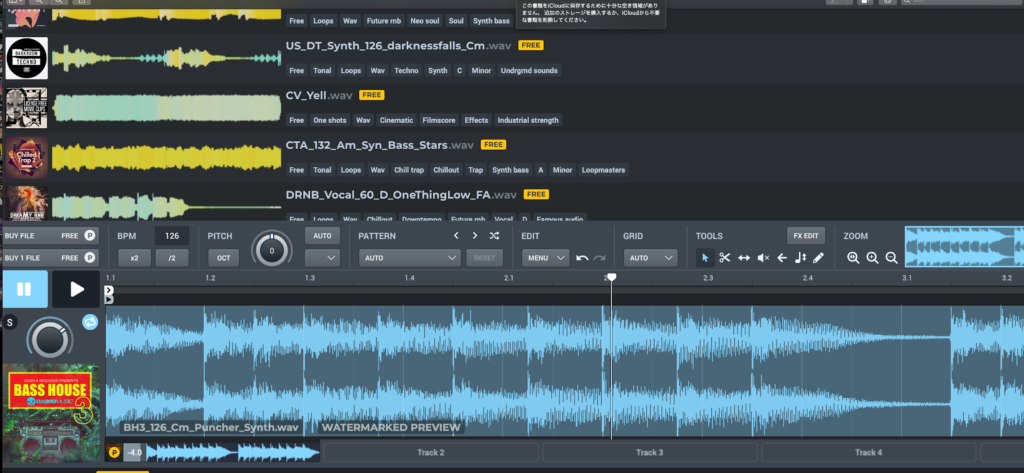Expand the Edit MENU dropdown
Viewport: 1024px width, 473px height.
click(545, 258)
